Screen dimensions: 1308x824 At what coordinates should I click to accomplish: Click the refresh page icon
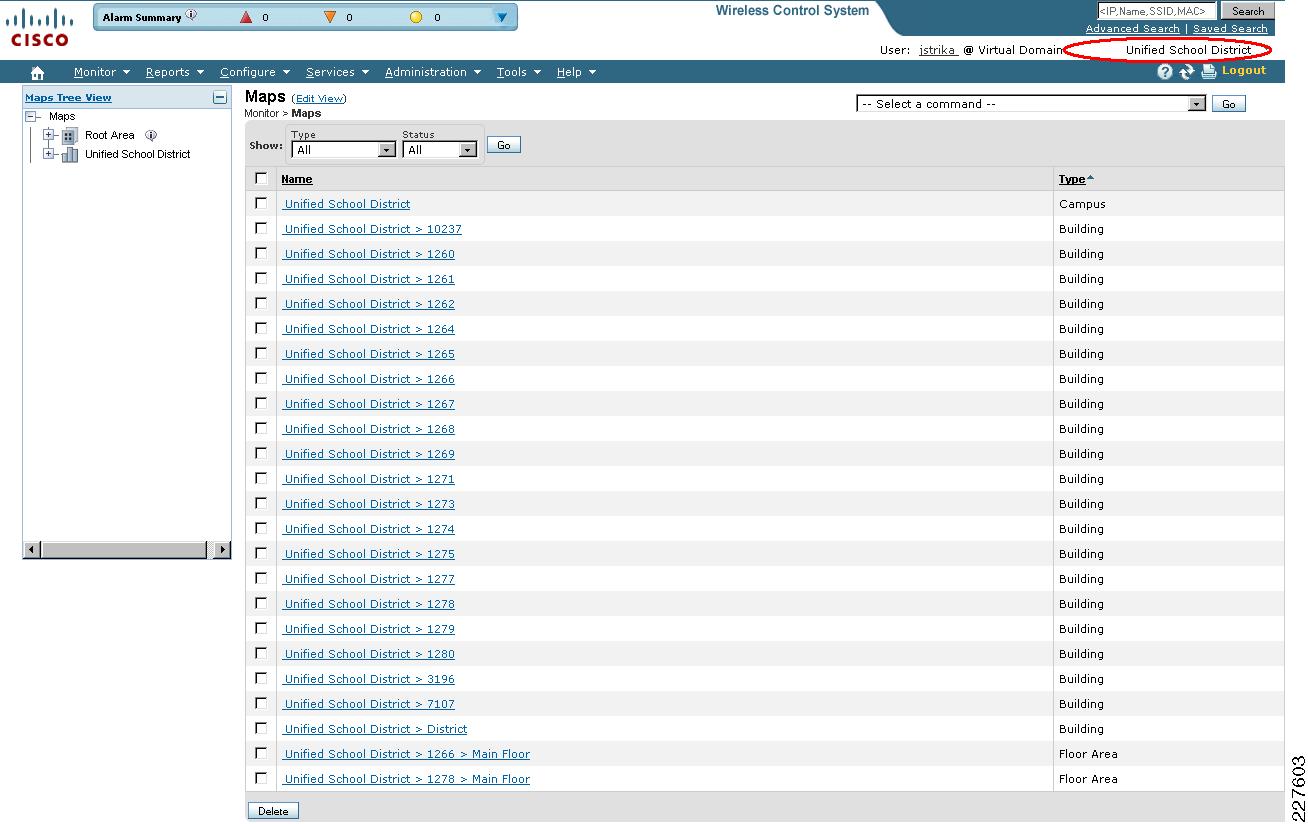click(1187, 72)
